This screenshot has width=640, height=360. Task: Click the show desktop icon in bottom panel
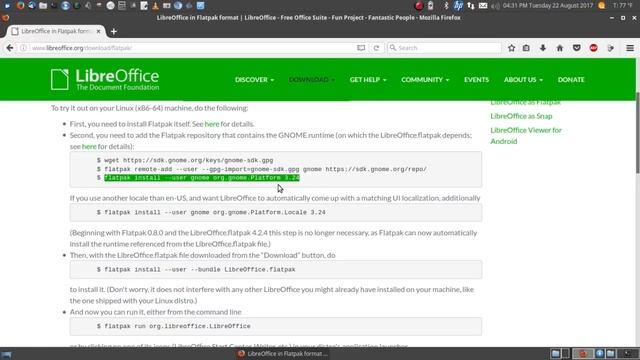pyautogui.click(x=7, y=354)
